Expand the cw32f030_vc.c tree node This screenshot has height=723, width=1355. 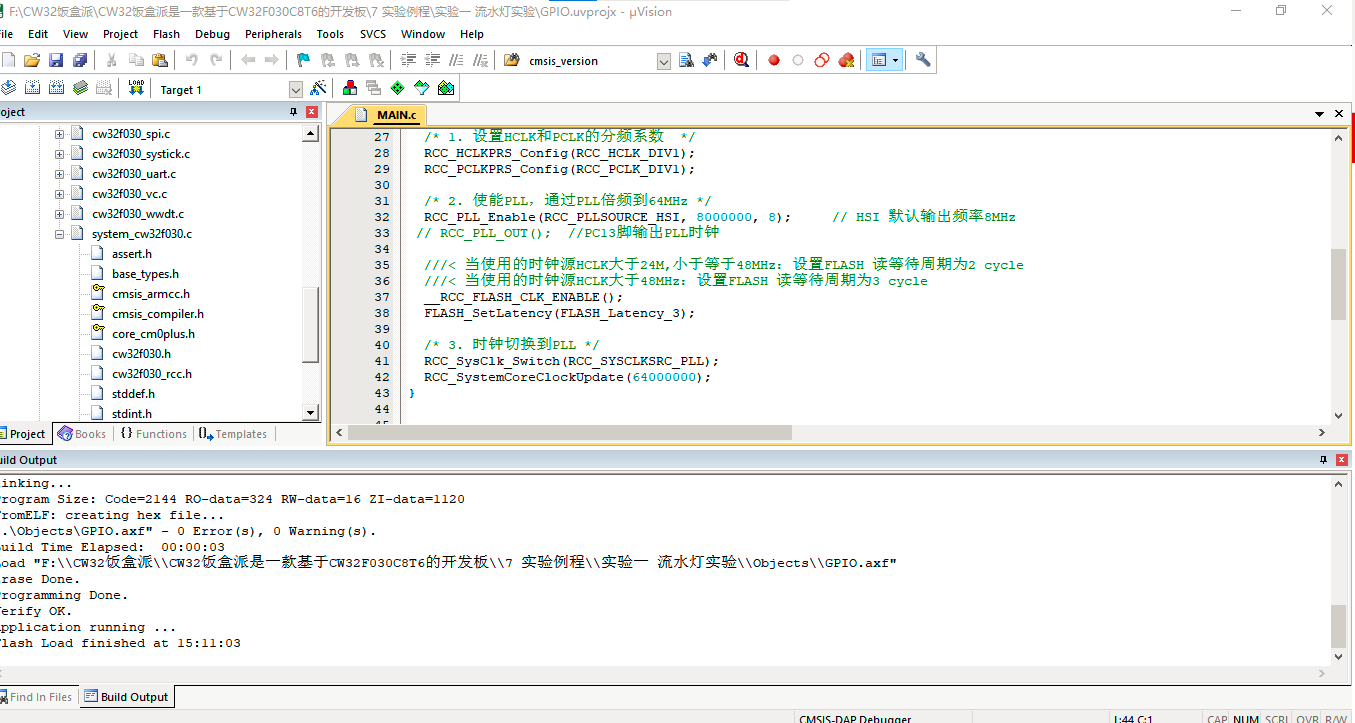tap(59, 194)
